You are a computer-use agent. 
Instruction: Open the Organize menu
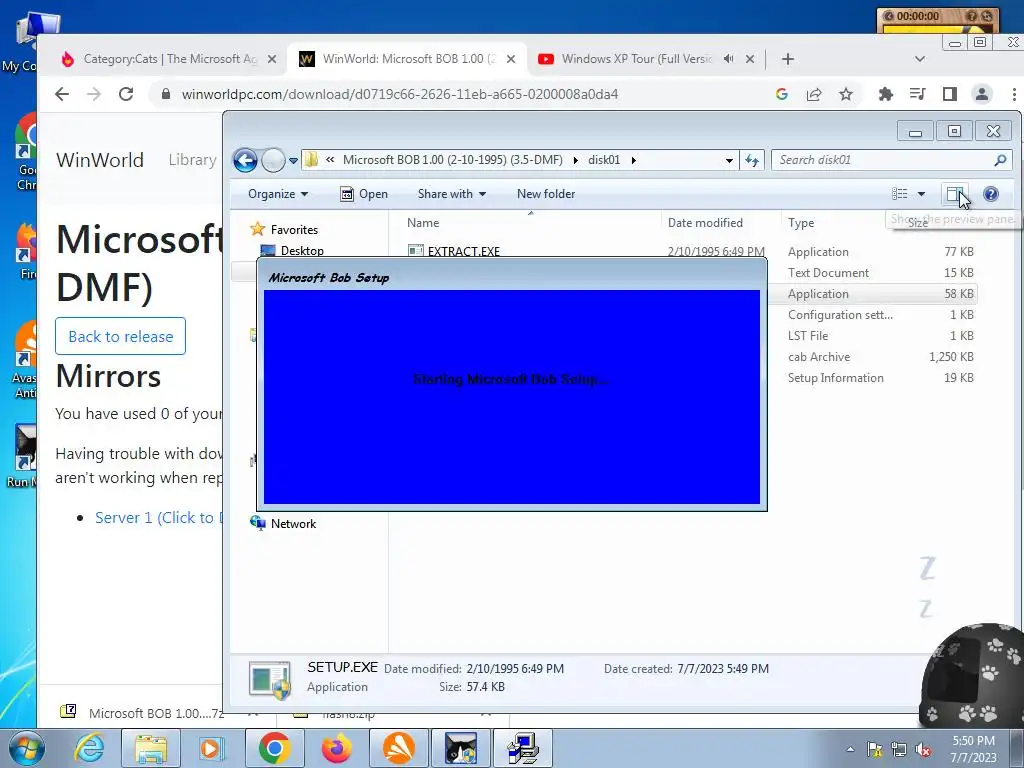278,194
